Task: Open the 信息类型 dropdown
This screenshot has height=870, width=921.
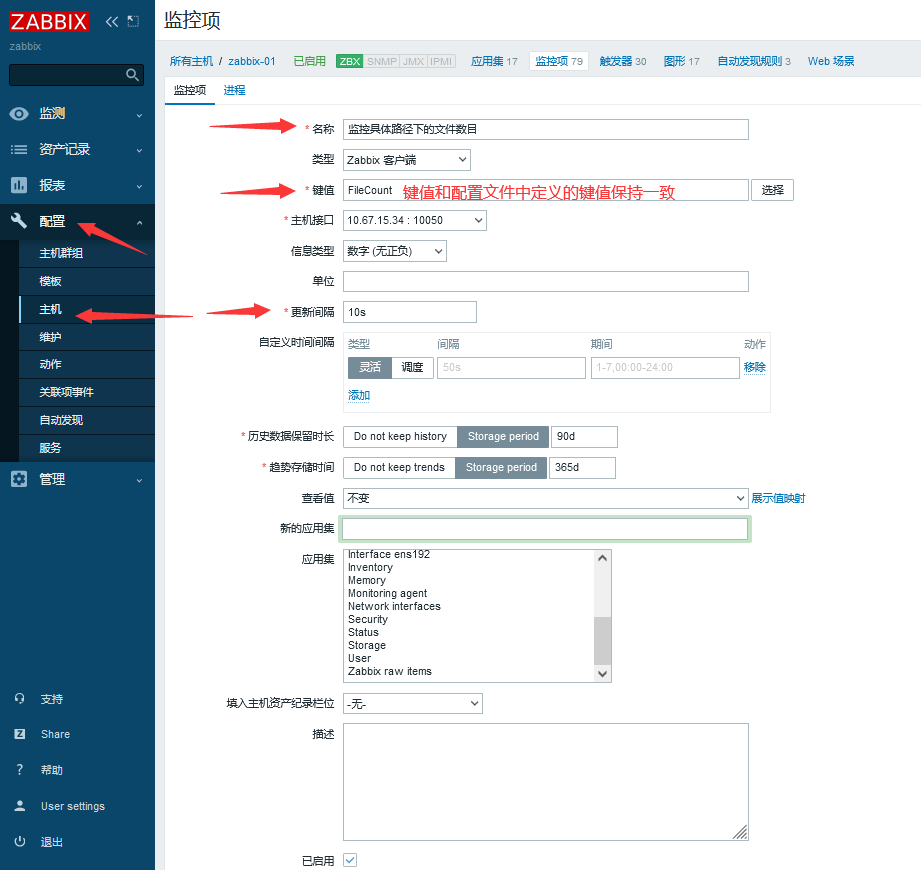Action: click(395, 251)
